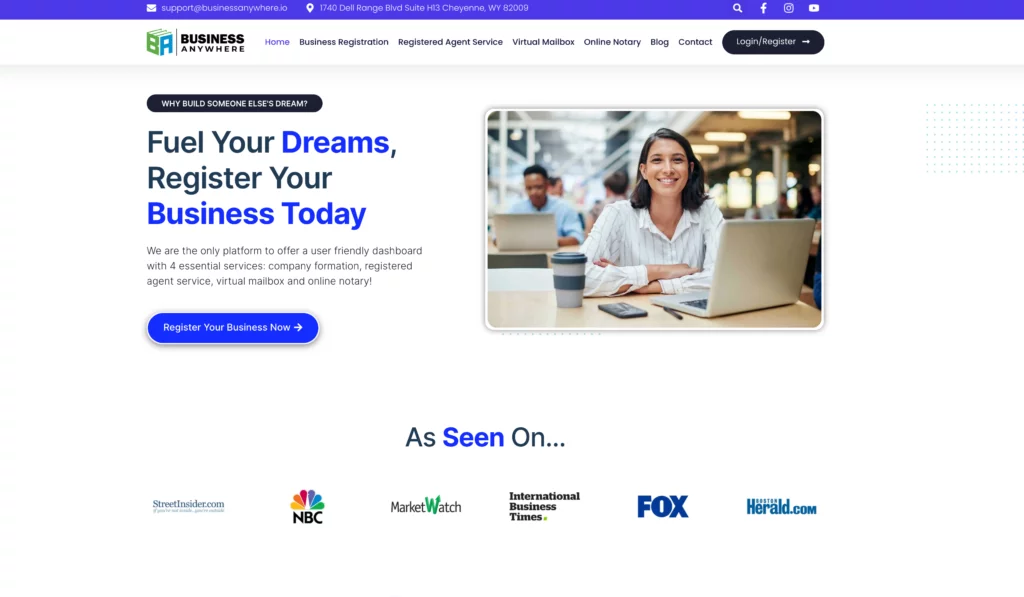Visit the Facebook page icon
The width and height of the screenshot is (1024, 597).
pos(763,8)
